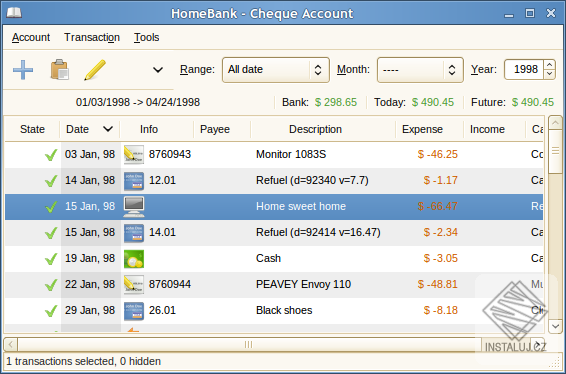The image size is (566, 374).
Task: Select PEAVEY Envoy 110 description
Action: point(303,284)
